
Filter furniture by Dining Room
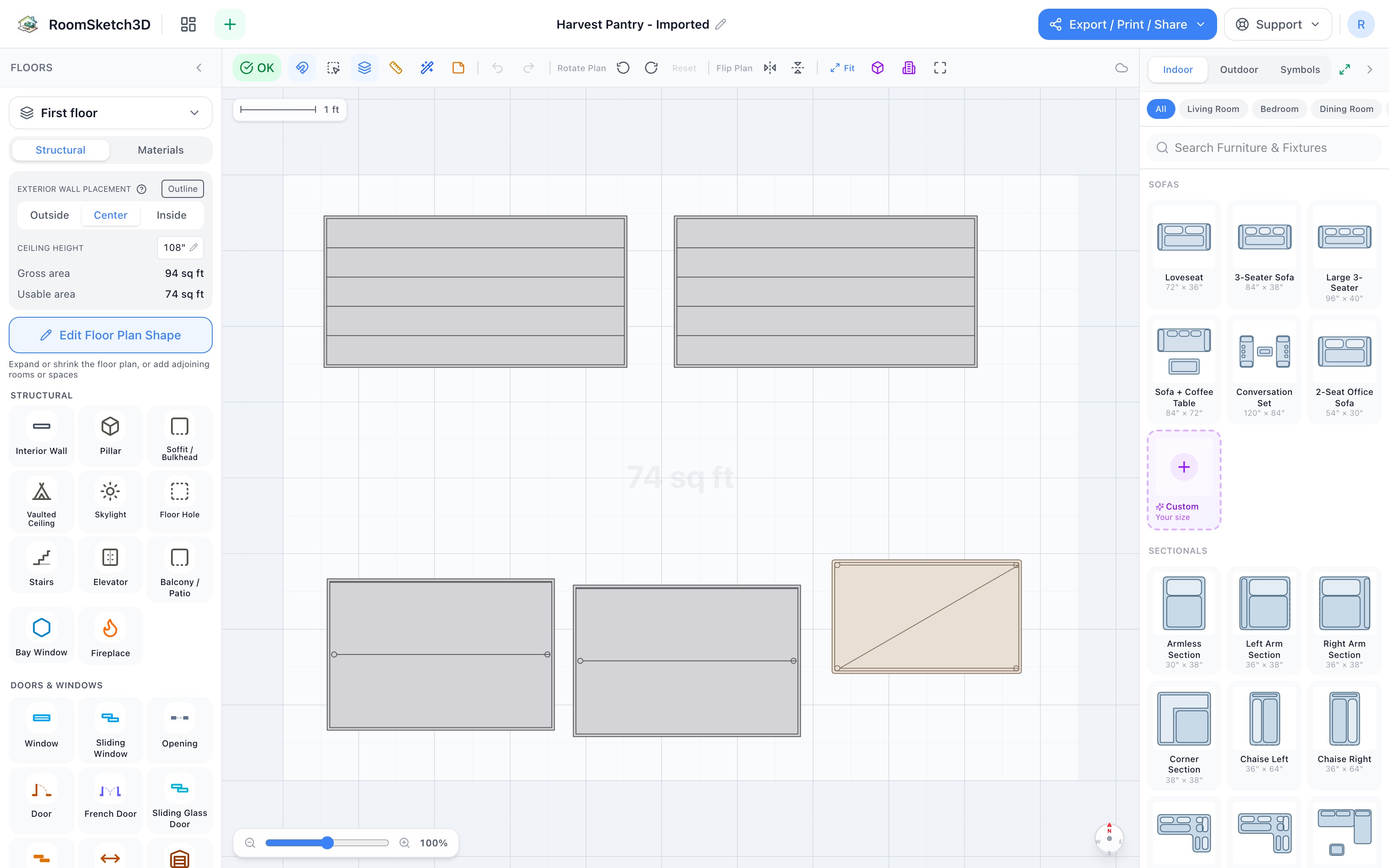(x=1346, y=108)
